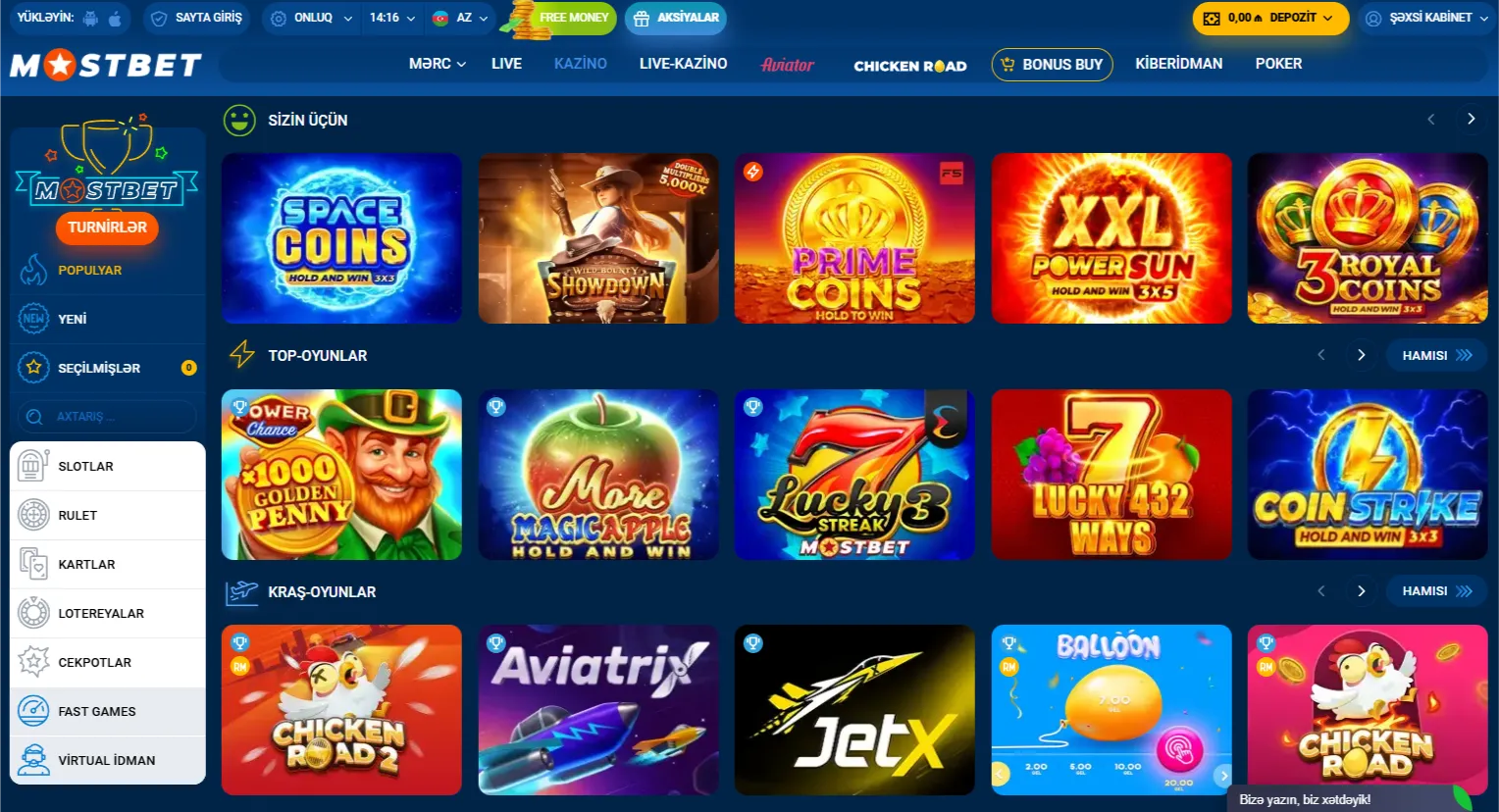Image resolution: width=1499 pixels, height=812 pixels.
Task: Show next Top-Oyunlar games with right arrow
Action: (x=1361, y=355)
